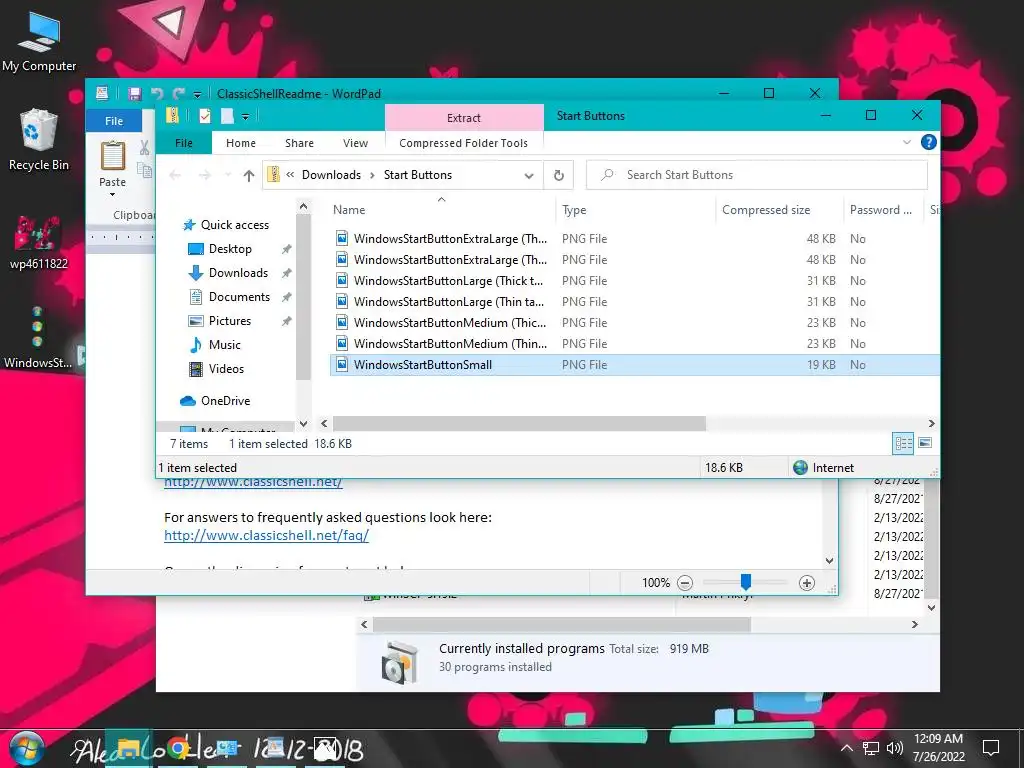Select the WindowsStartButtonSmall file

coord(634,364)
